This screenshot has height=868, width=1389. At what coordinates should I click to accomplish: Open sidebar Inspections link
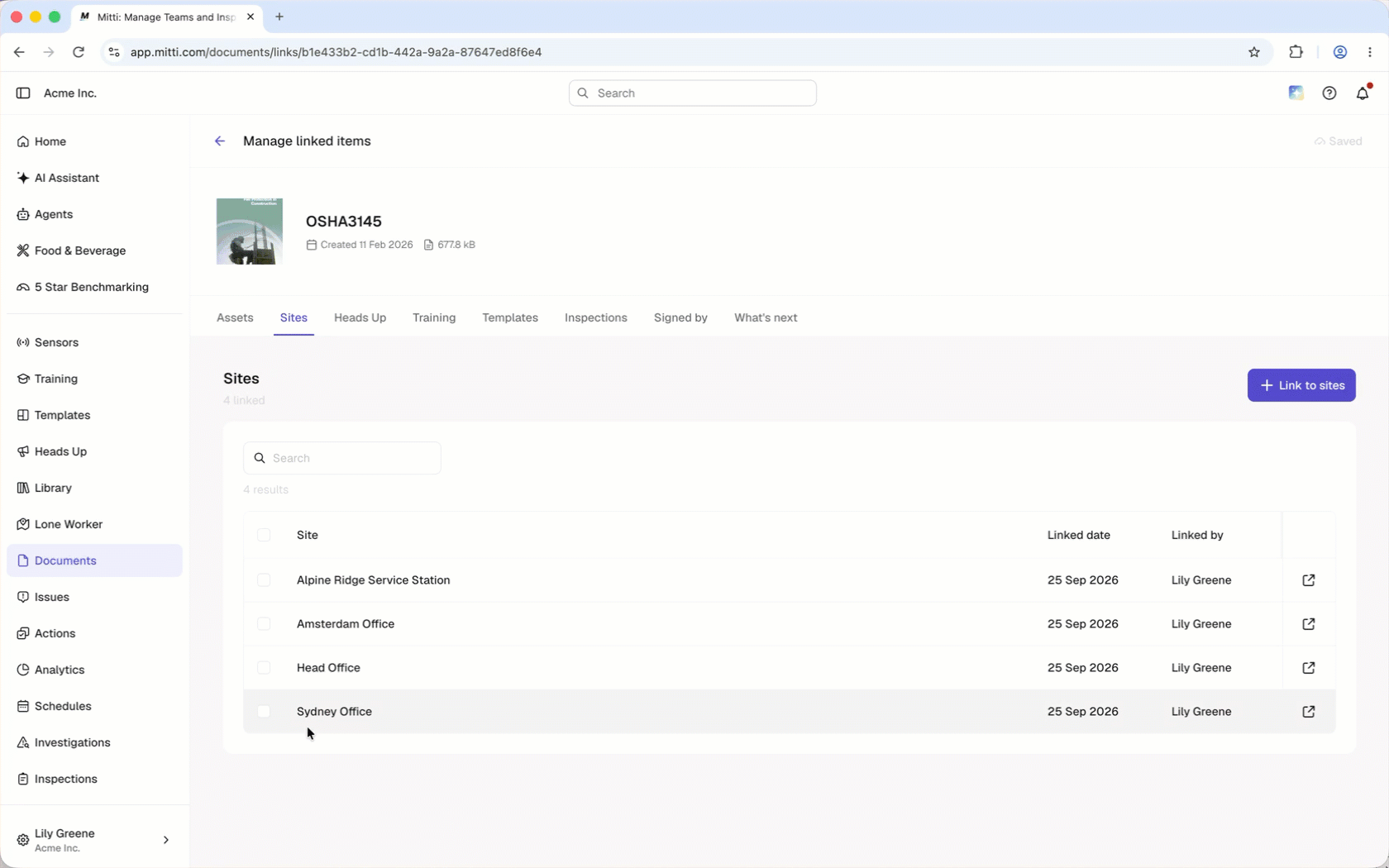94,779
